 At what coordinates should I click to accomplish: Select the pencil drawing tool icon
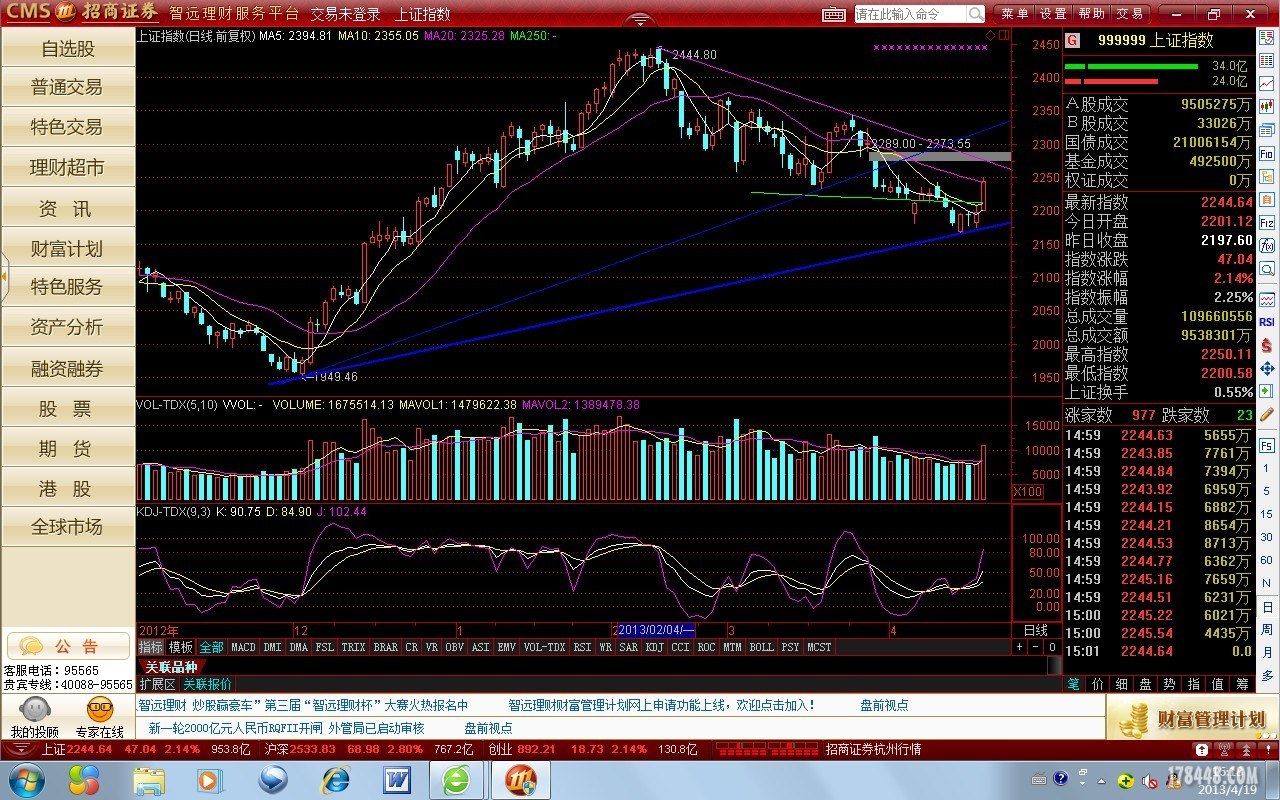(1267, 413)
